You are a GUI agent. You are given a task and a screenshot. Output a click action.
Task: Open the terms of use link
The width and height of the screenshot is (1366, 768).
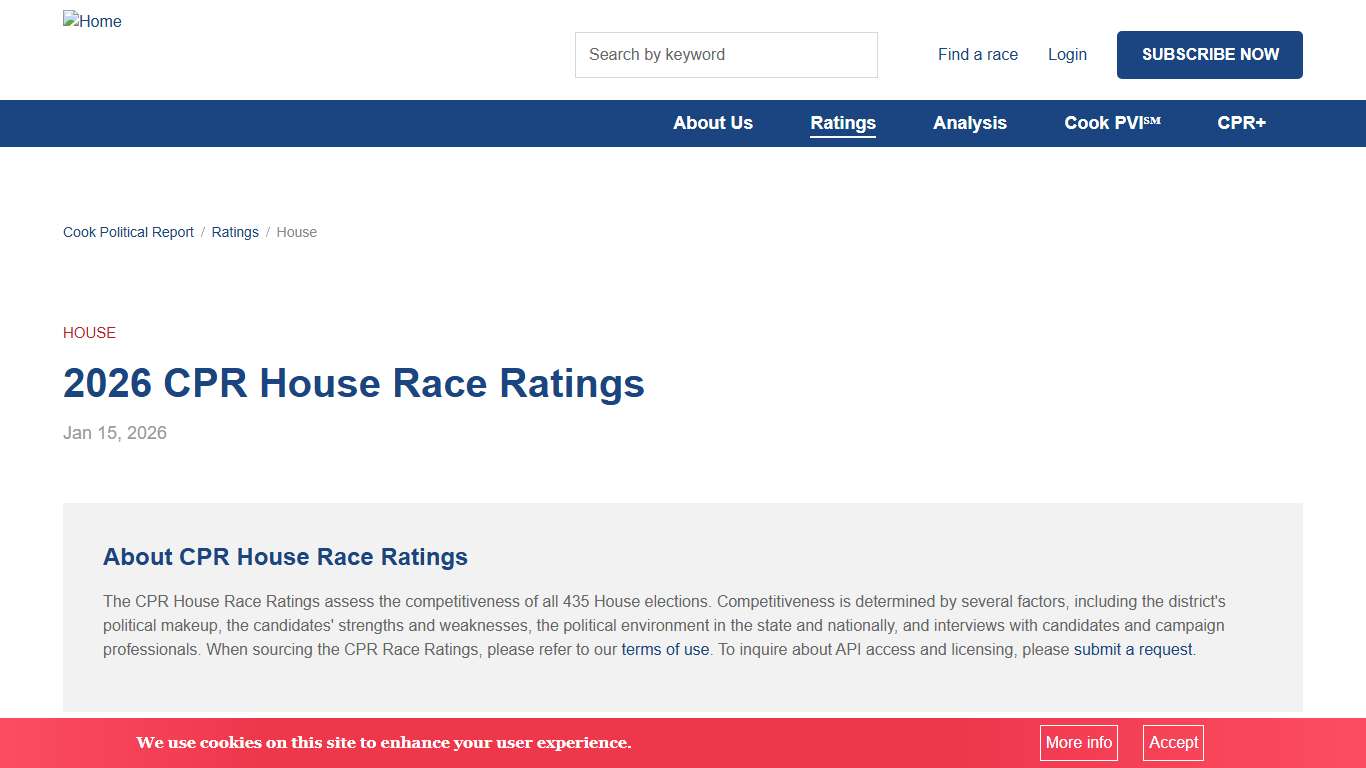[x=665, y=649]
